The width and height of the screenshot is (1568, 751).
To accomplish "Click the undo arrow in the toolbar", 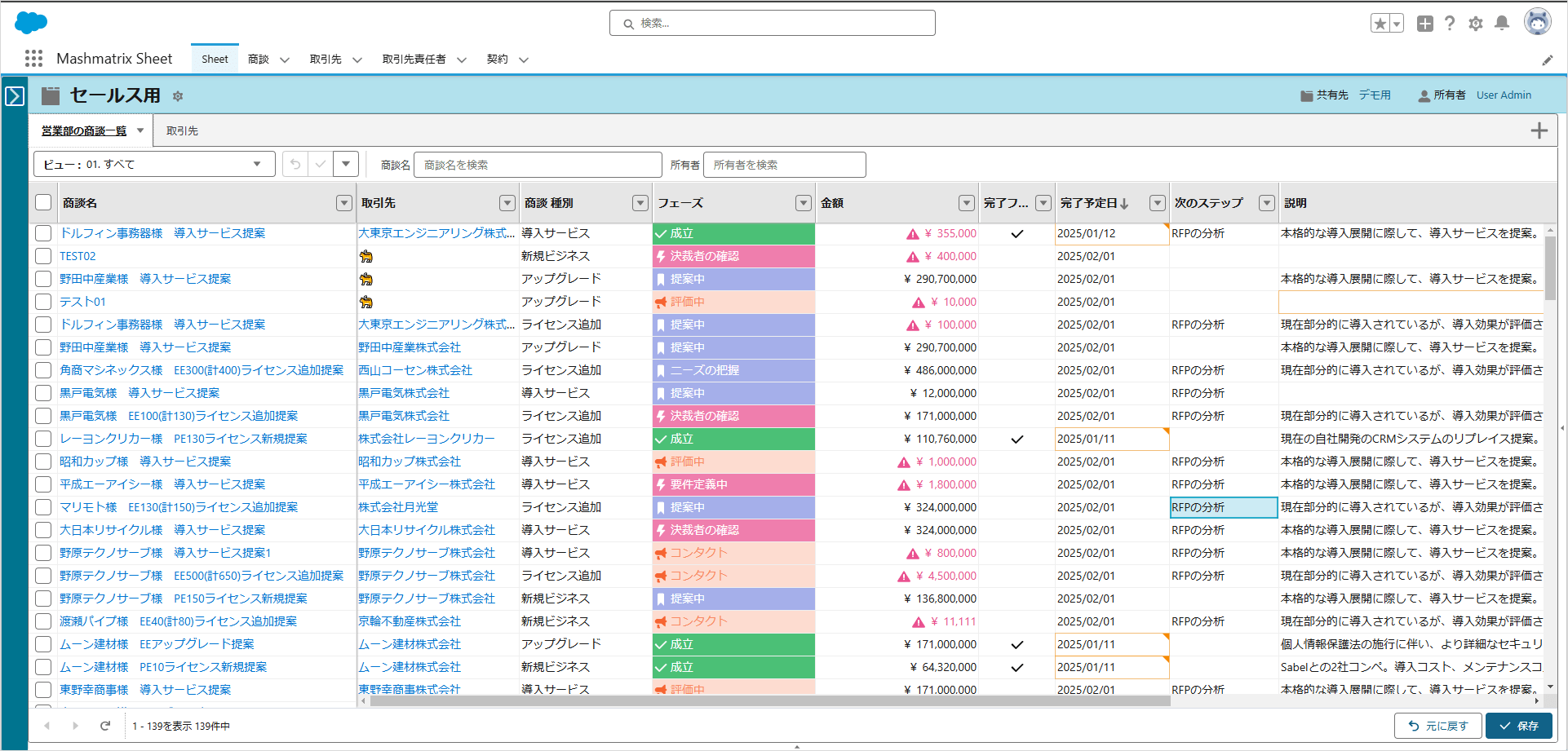I will [x=295, y=164].
